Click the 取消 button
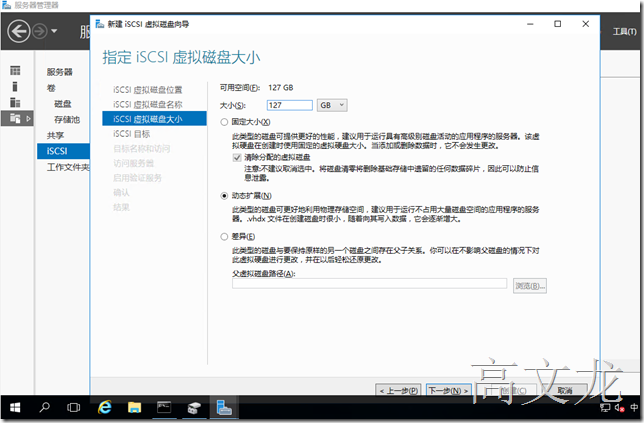644x423 pixels. click(x=565, y=390)
